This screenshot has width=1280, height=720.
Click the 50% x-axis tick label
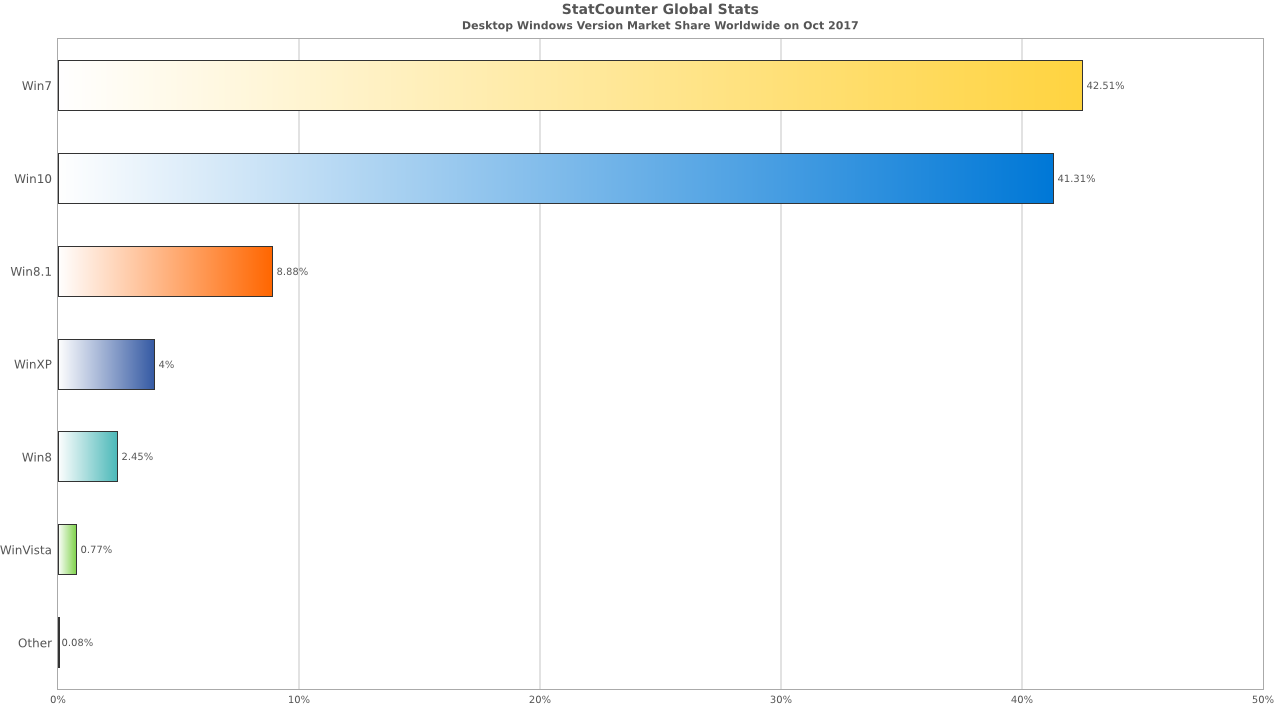click(x=1263, y=700)
